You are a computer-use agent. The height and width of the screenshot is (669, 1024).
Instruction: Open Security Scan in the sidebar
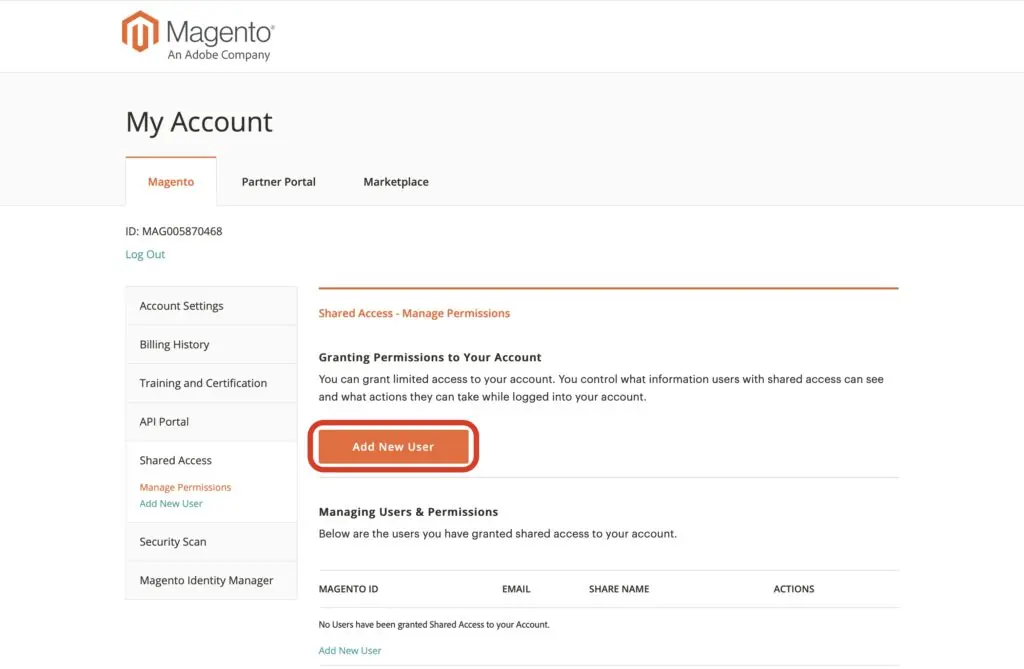[x=211, y=542]
